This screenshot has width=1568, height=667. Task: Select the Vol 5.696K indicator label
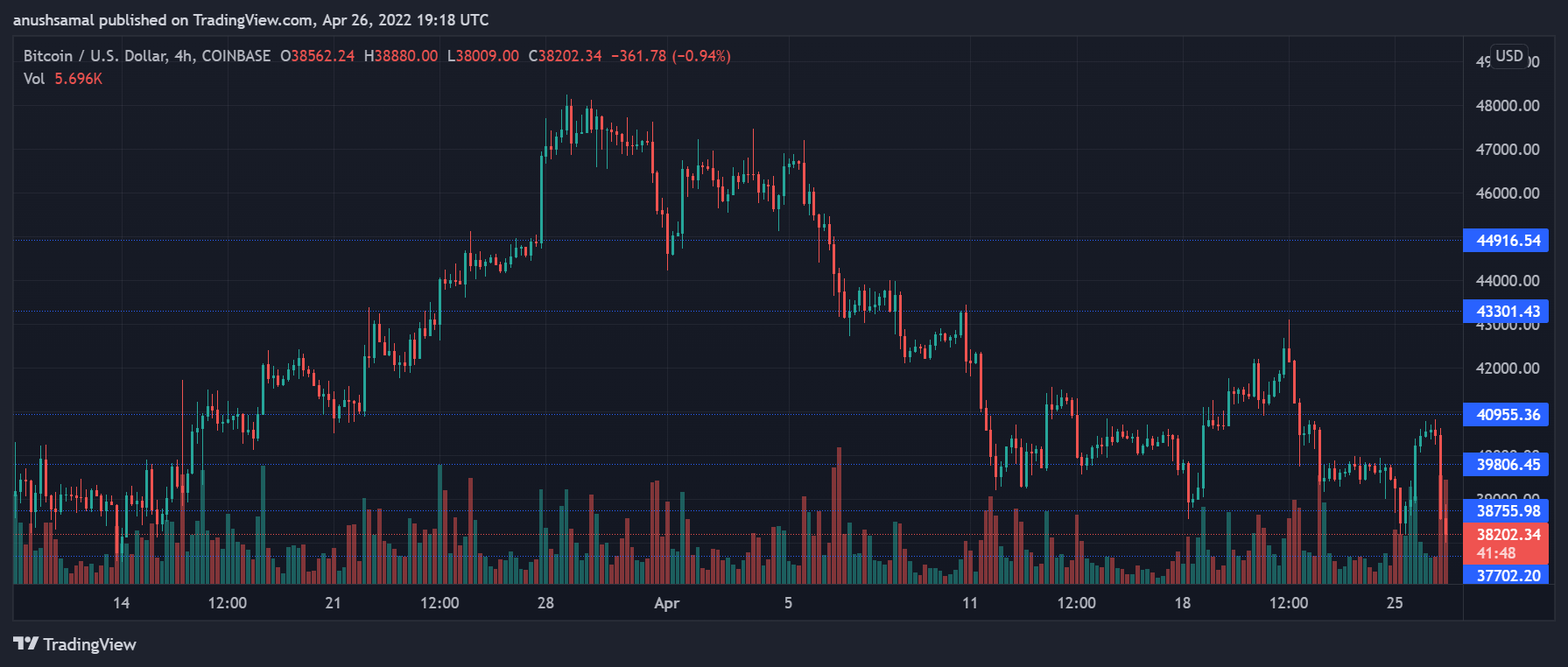62,79
